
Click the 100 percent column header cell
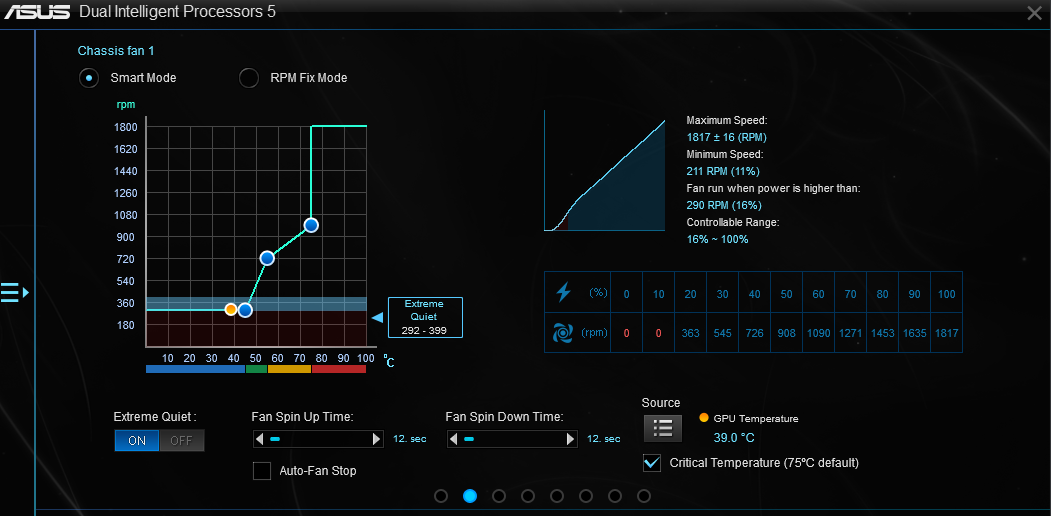pos(947,293)
